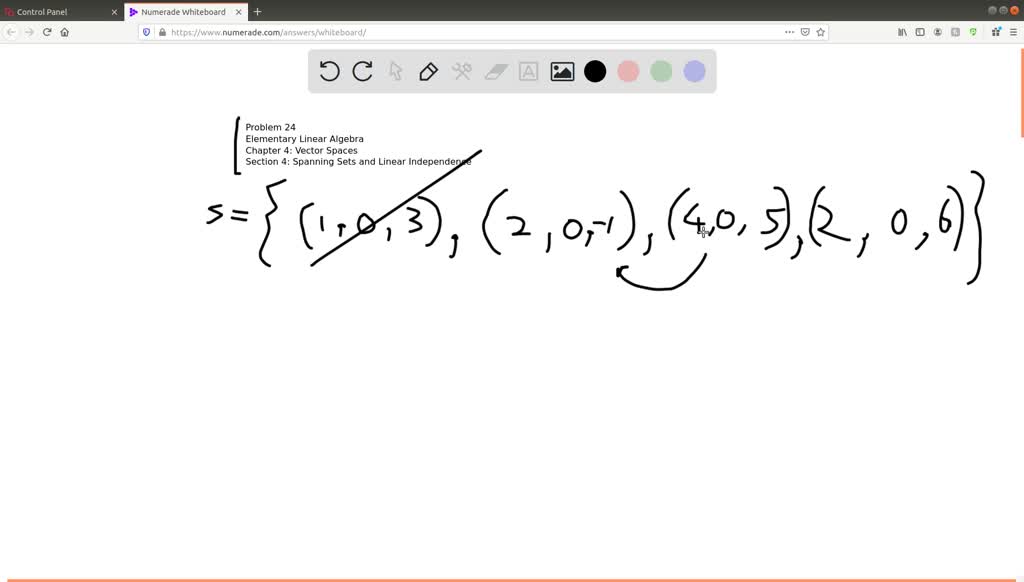The width and height of the screenshot is (1024, 582).
Task: Open the image insert tool
Action: point(562,71)
